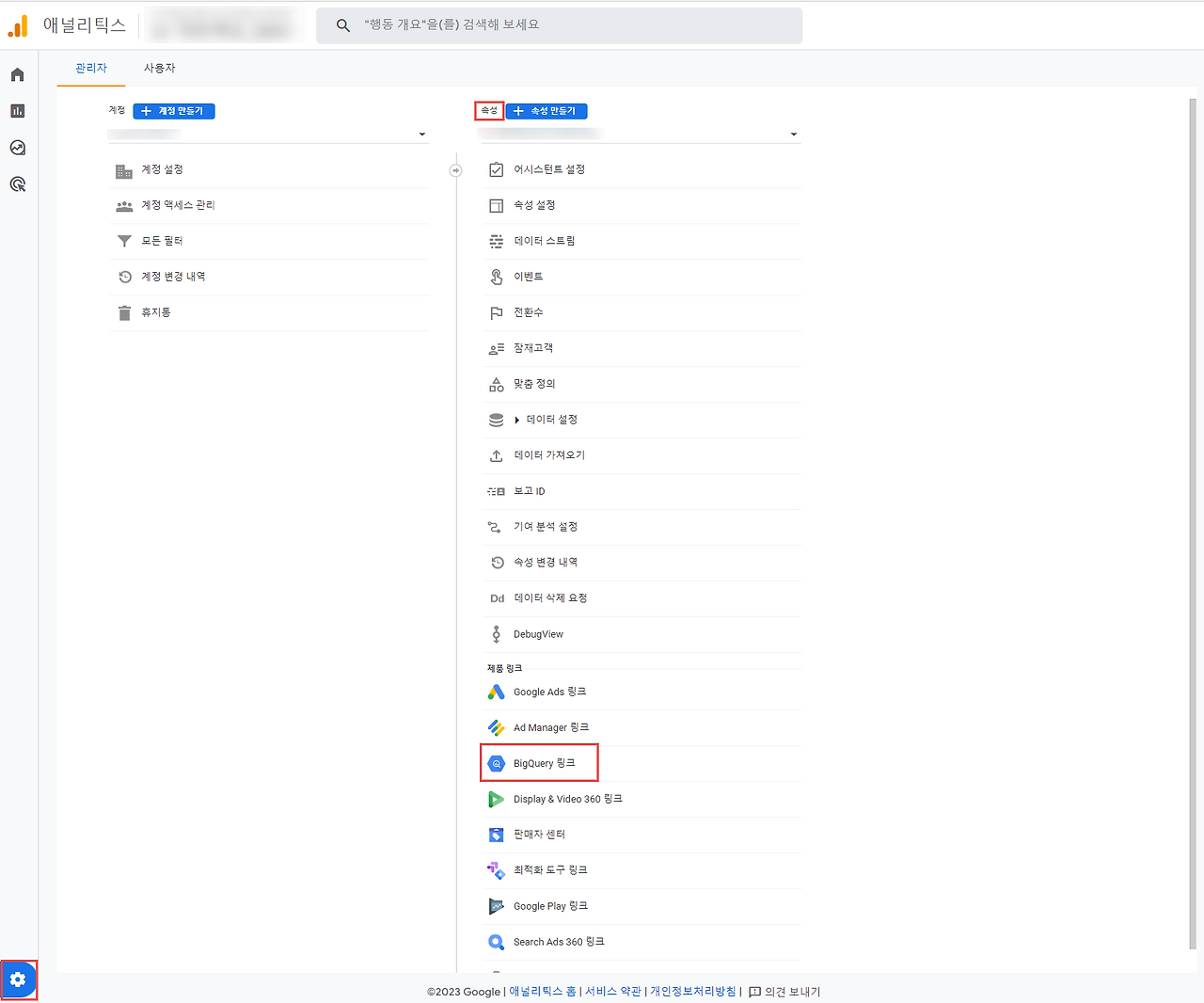Expand the 데이터 설정 section
Image resolution: width=1204 pixels, height=1003 pixels.
517,421
